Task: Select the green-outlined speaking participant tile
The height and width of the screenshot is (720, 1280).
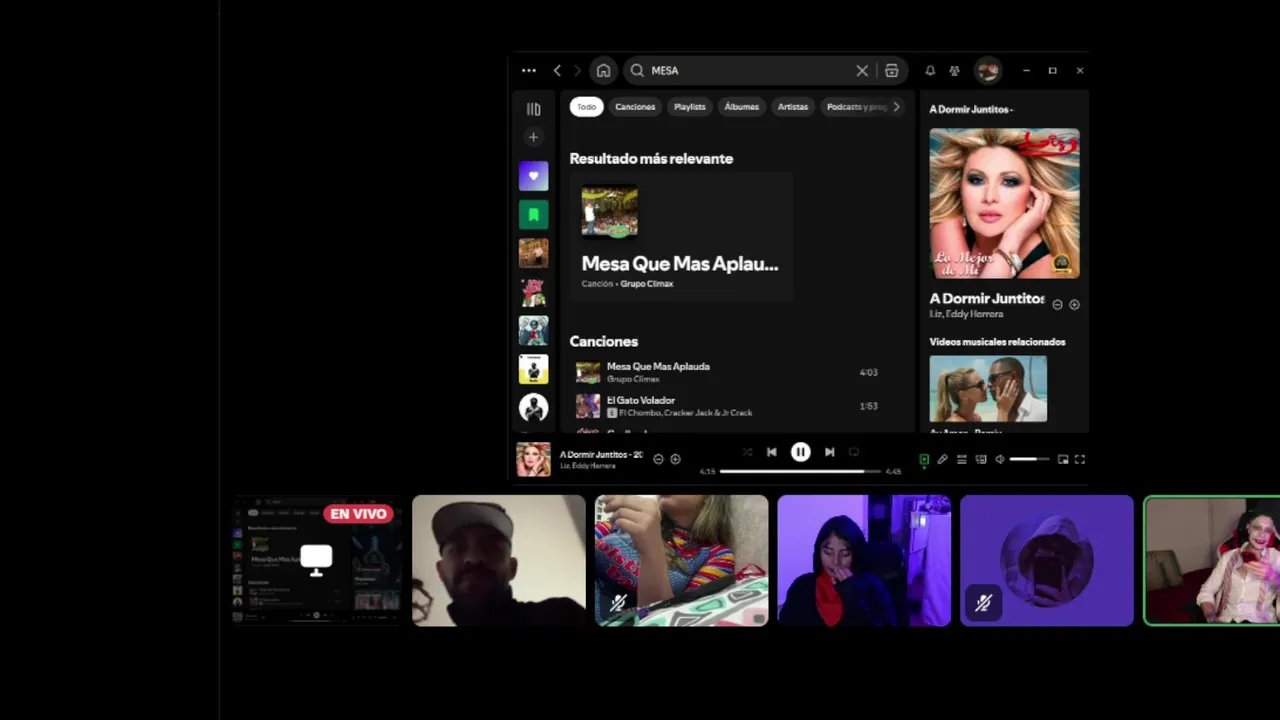Action: 1212,560
